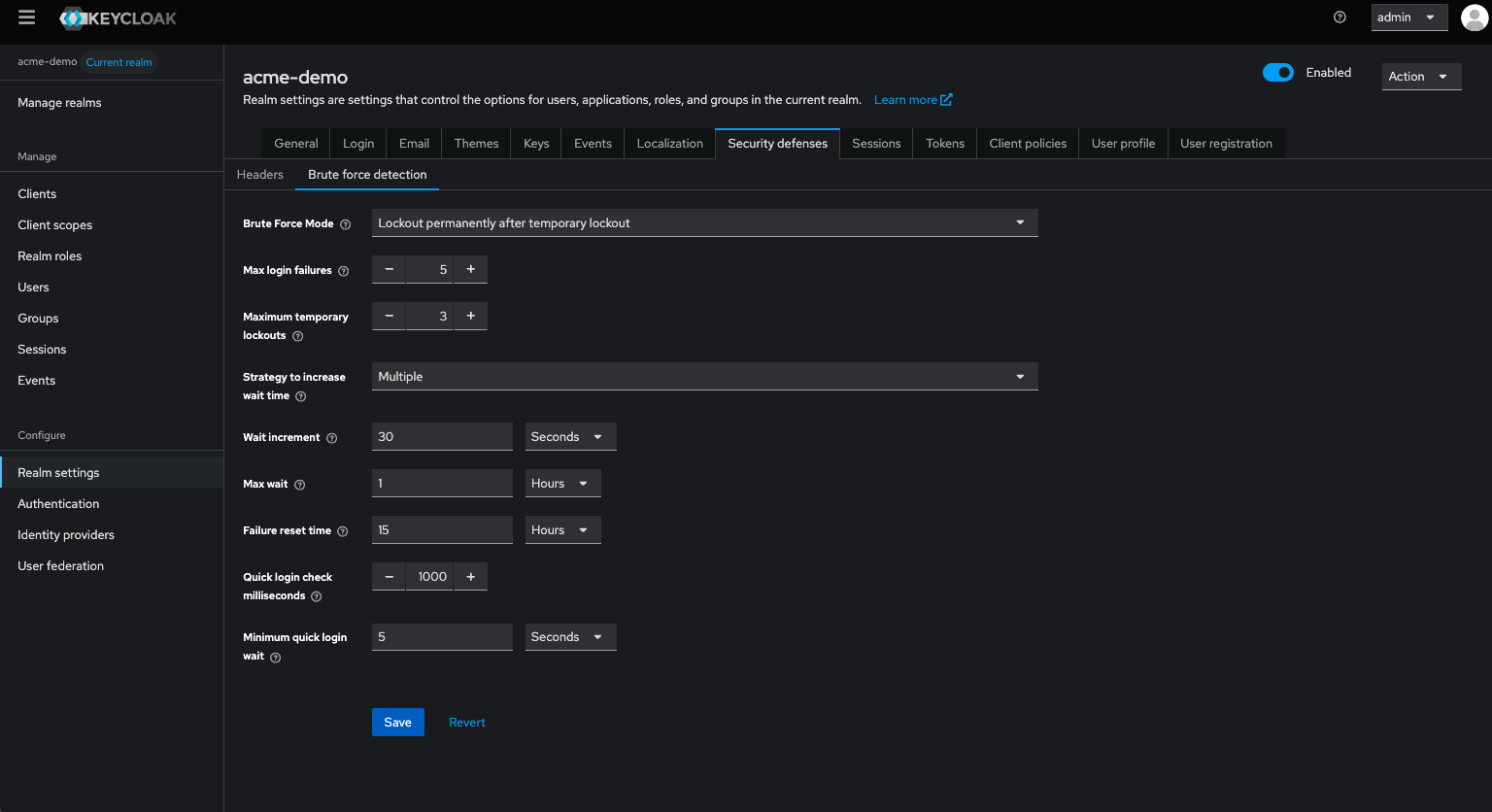Open the User profile tab
The height and width of the screenshot is (812, 1492).
click(x=1123, y=143)
